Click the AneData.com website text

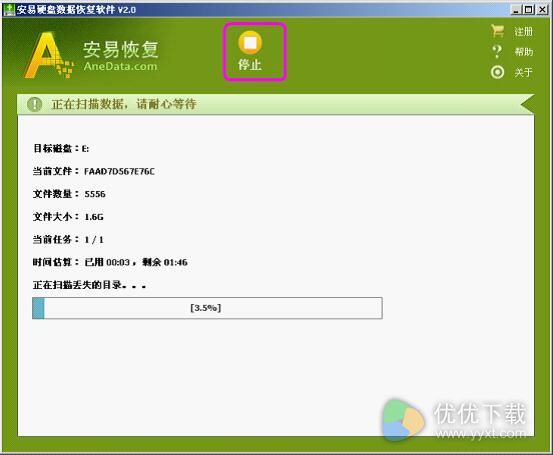tap(120, 66)
